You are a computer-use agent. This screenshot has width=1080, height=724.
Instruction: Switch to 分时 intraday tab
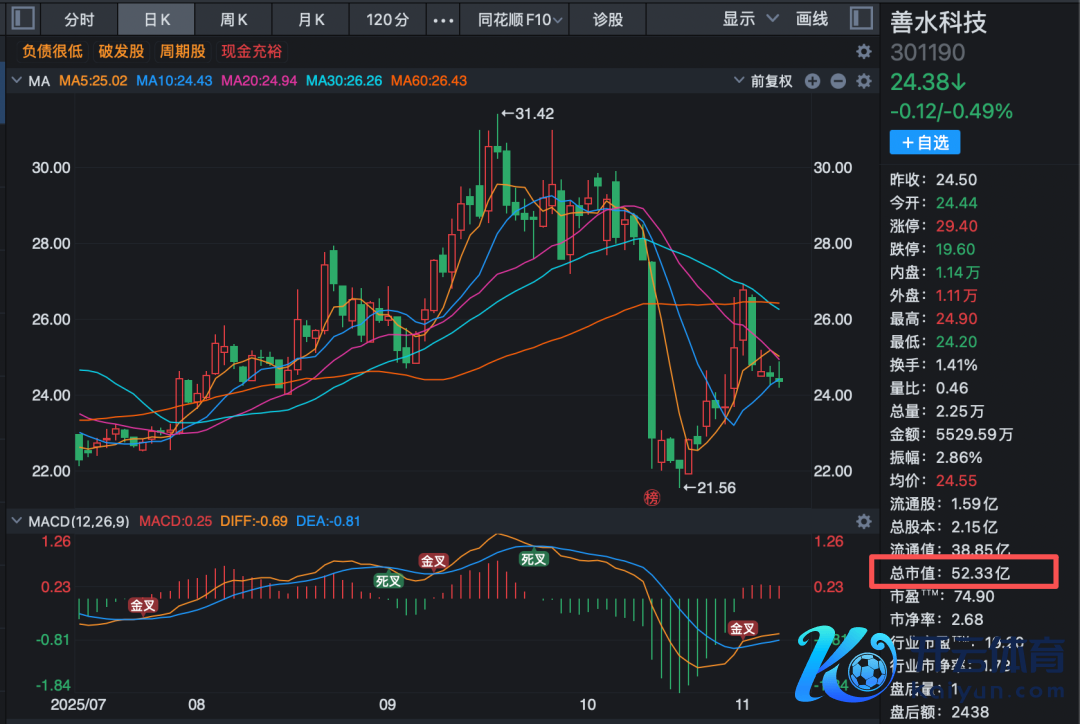79,19
